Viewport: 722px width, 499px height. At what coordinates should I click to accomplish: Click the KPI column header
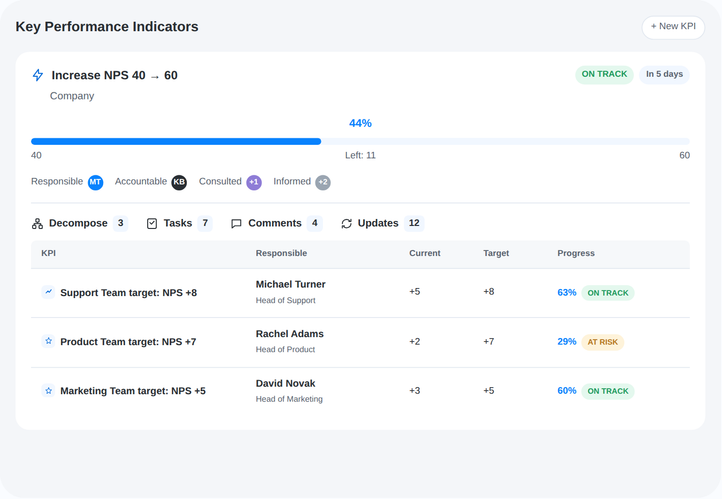click(x=48, y=253)
